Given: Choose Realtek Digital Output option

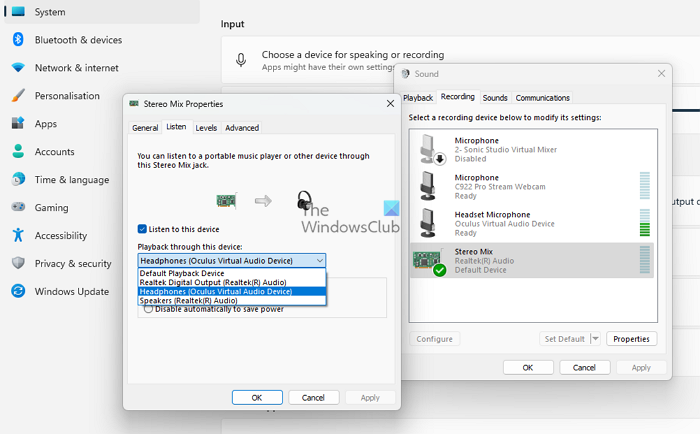Looking at the screenshot, I should 232,282.
